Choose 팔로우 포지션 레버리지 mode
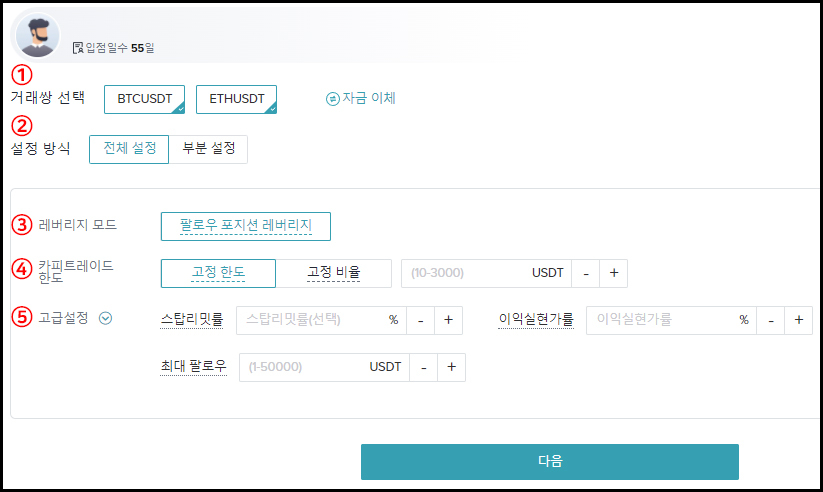823x492 pixels. point(246,226)
